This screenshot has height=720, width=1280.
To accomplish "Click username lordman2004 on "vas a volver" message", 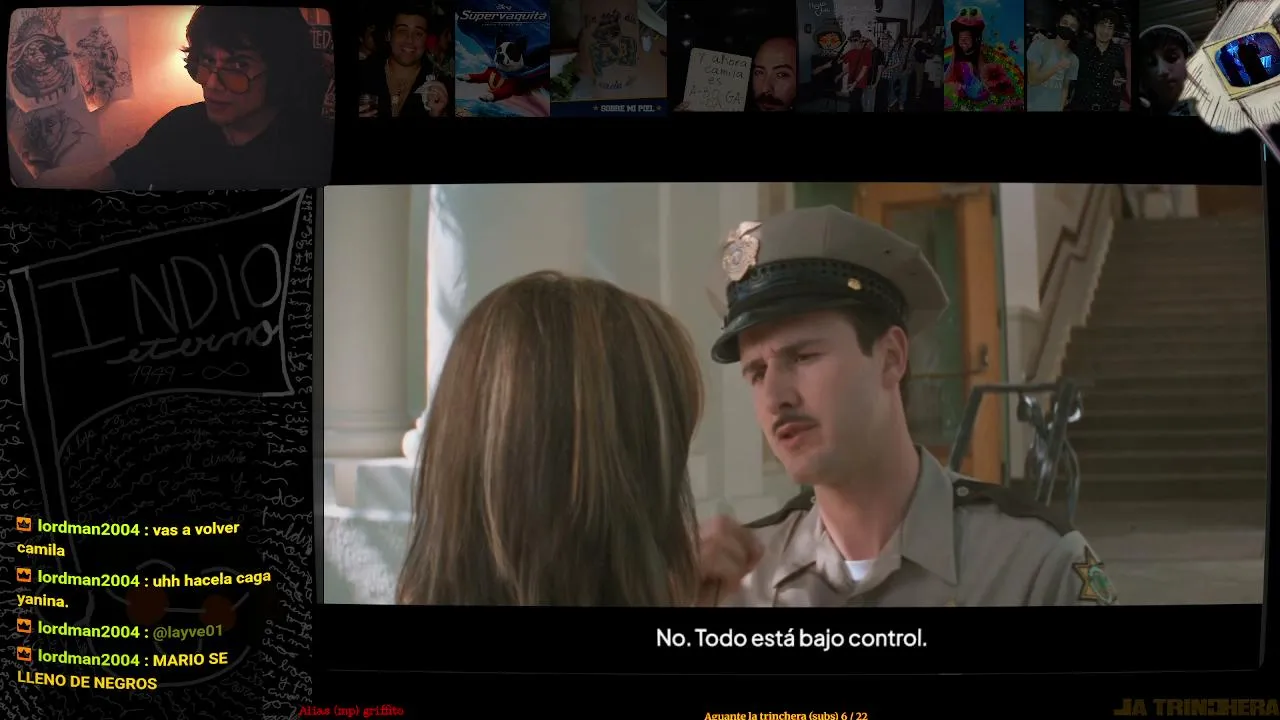I will pos(88,528).
